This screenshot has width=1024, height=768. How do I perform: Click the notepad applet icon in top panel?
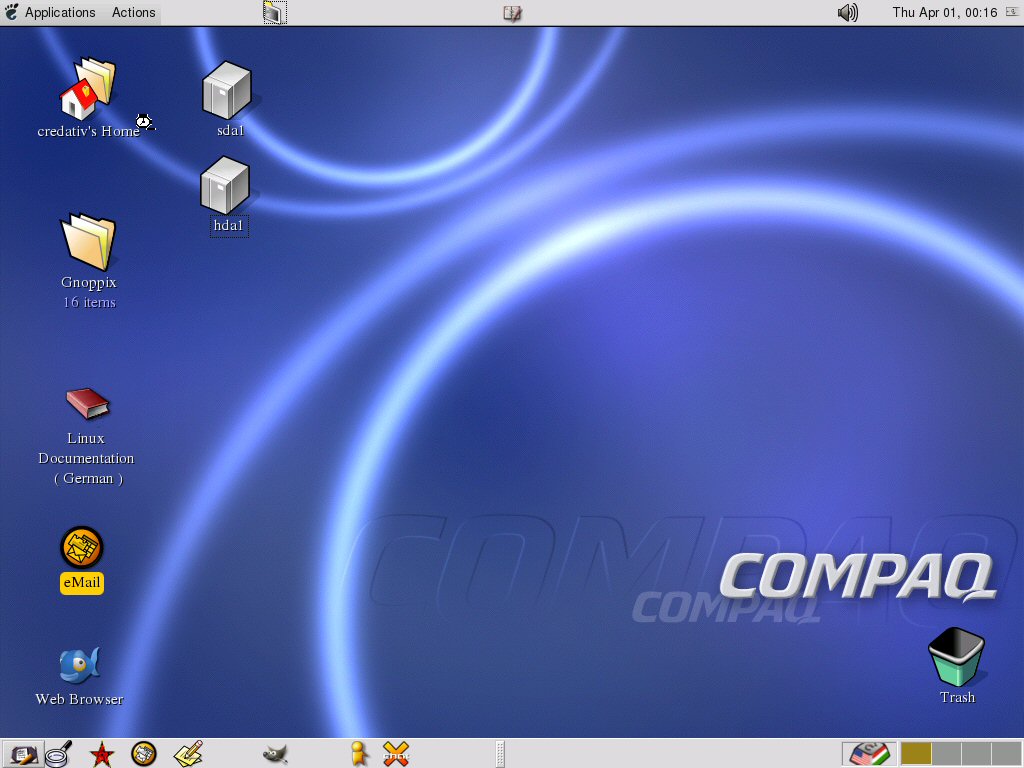click(x=513, y=13)
